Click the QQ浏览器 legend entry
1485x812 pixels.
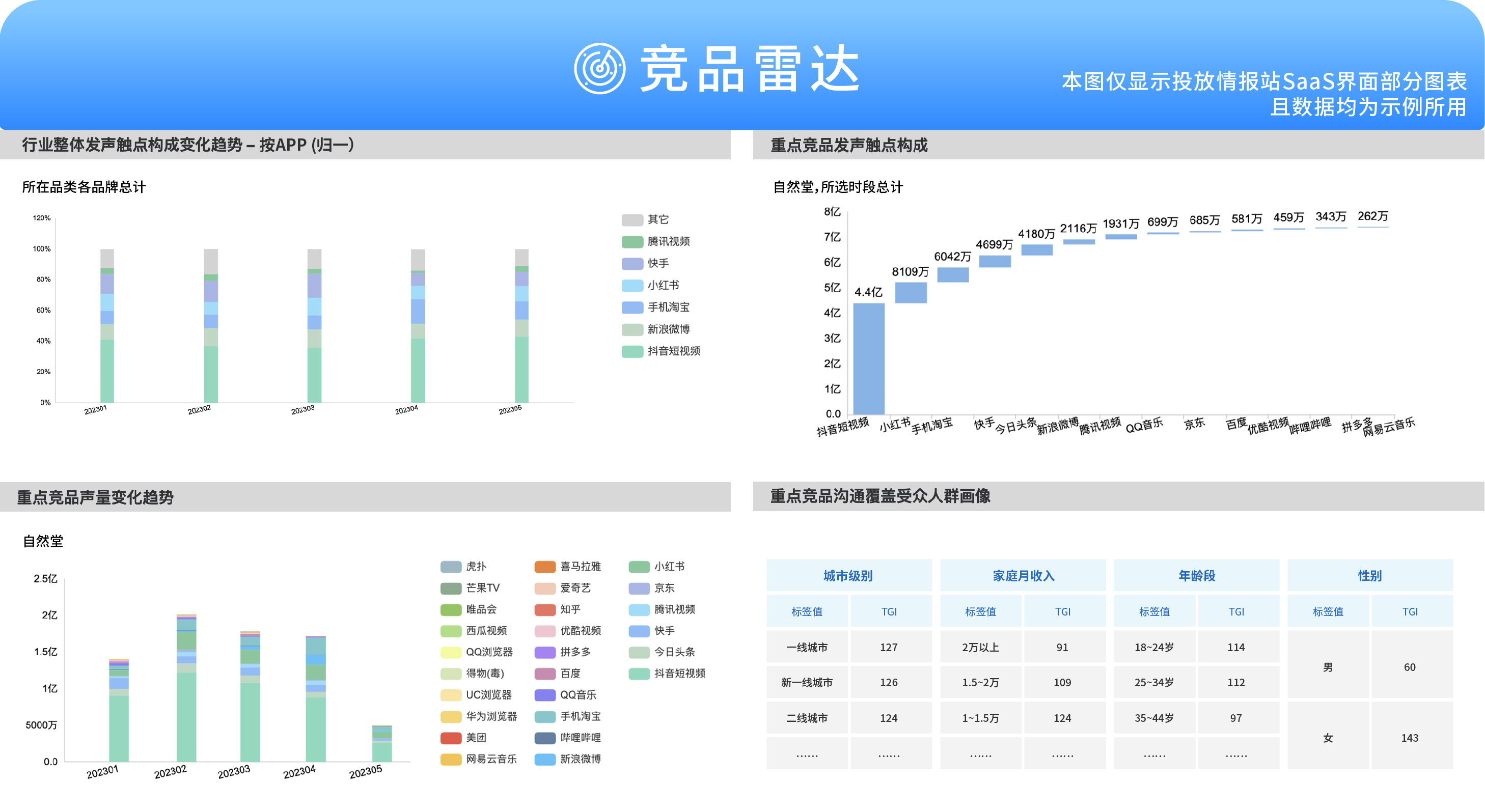tap(476, 652)
